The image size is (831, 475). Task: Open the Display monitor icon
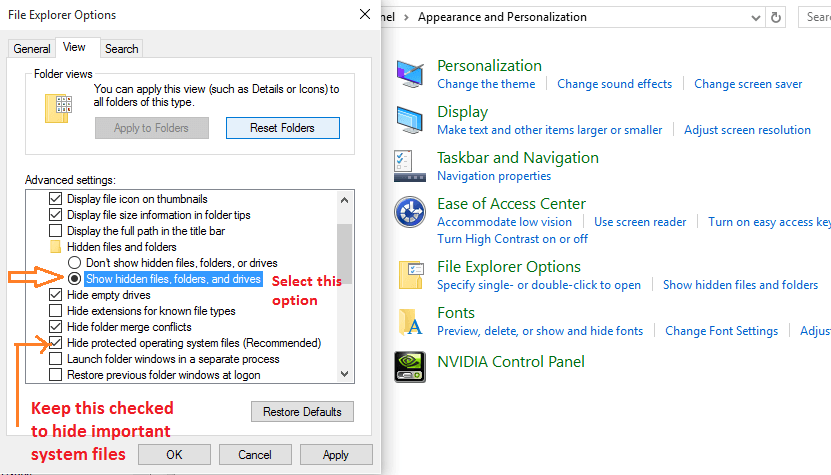coord(410,120)
